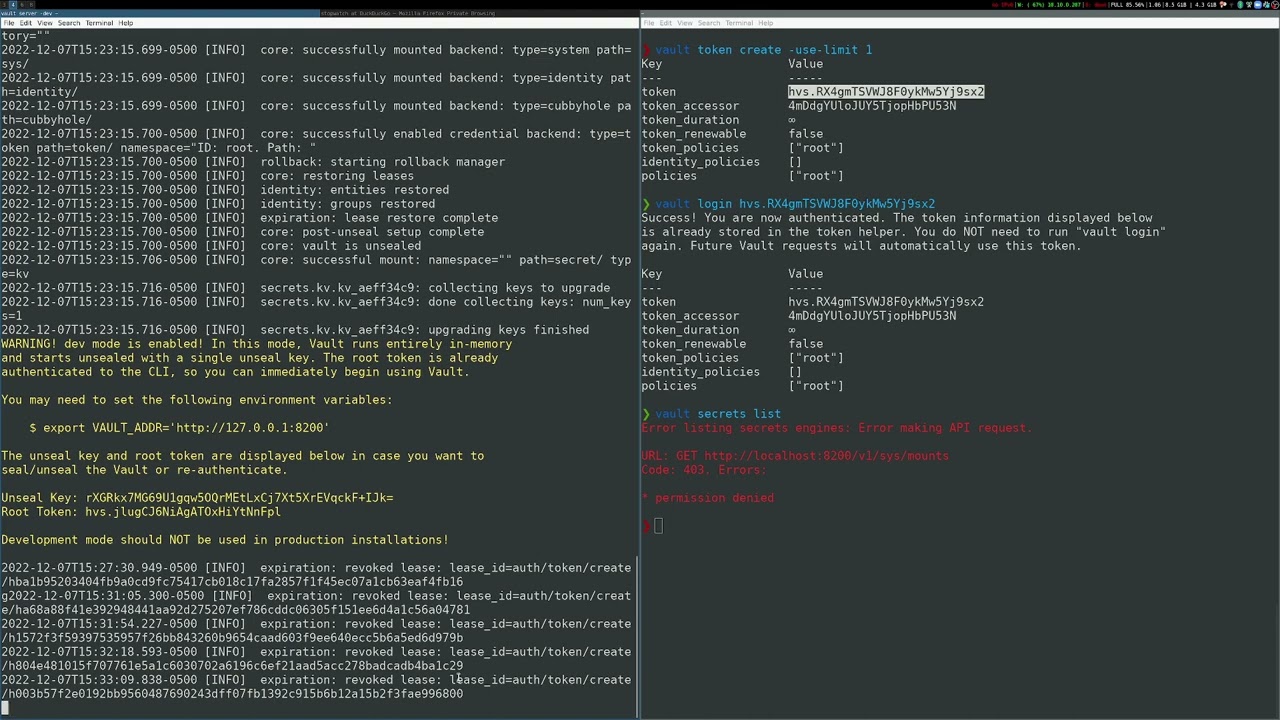Click the 'false' token_renewable value in the second table
The image size is (1280, 720).
[805, 344]
